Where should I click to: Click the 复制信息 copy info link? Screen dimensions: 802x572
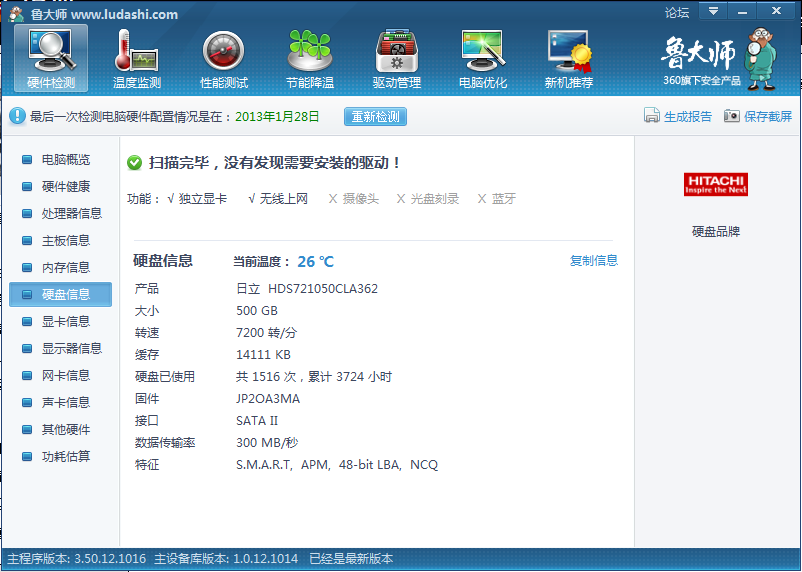pos(594,260)
